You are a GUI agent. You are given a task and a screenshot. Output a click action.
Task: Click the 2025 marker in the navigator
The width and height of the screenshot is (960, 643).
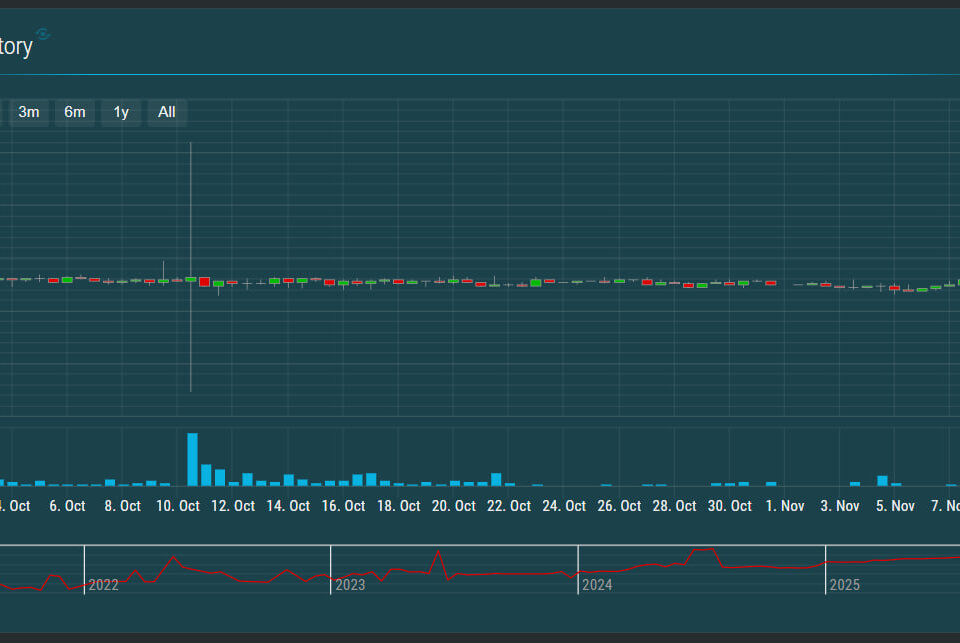pos(844,585)
